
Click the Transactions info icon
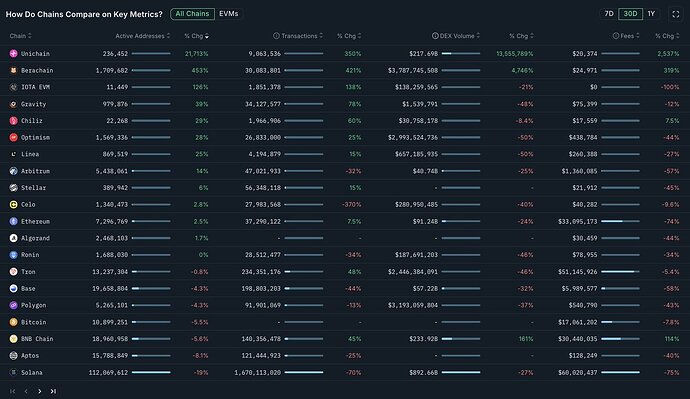[x=276, y=36]
